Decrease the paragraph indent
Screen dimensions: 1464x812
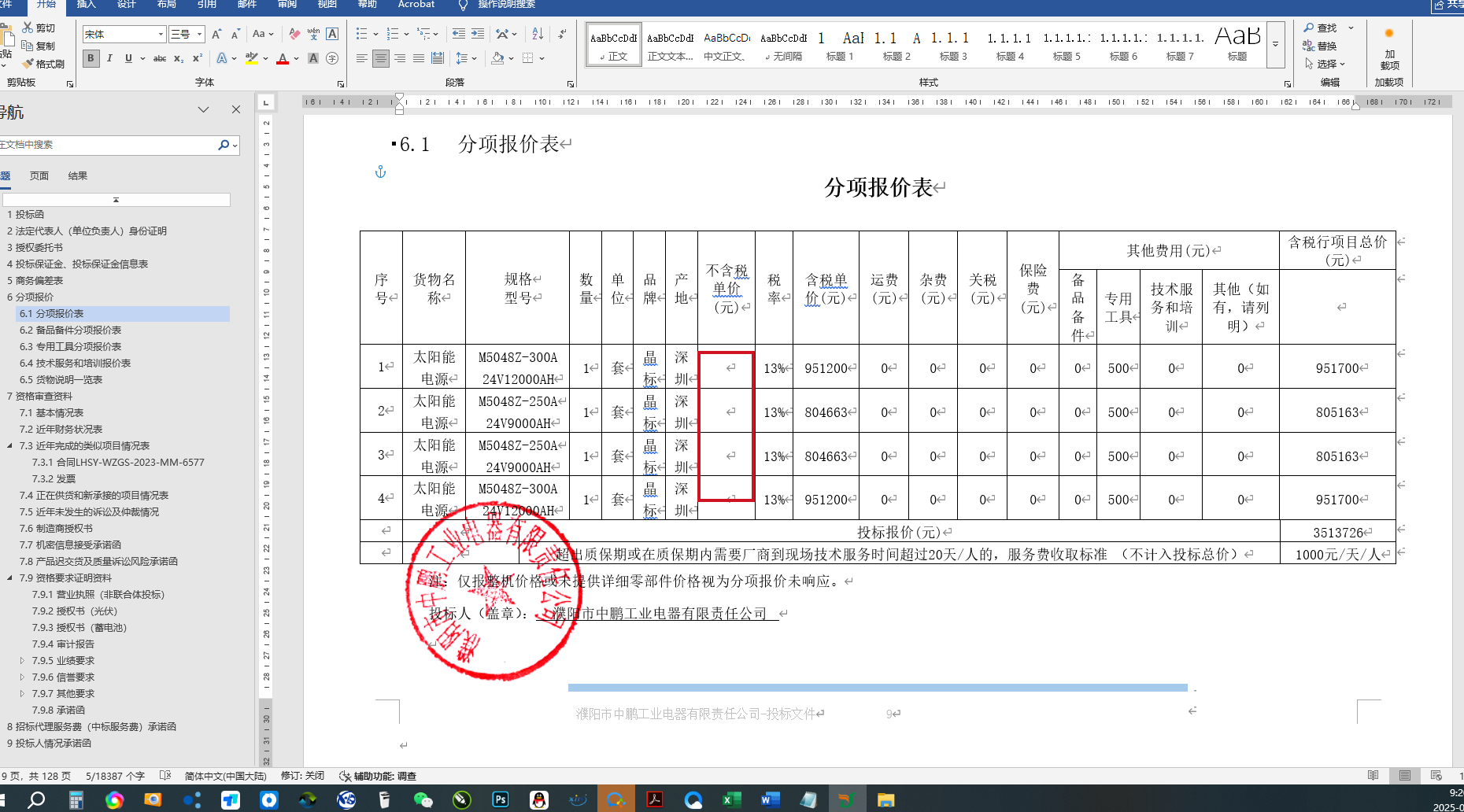click(459, 34)
